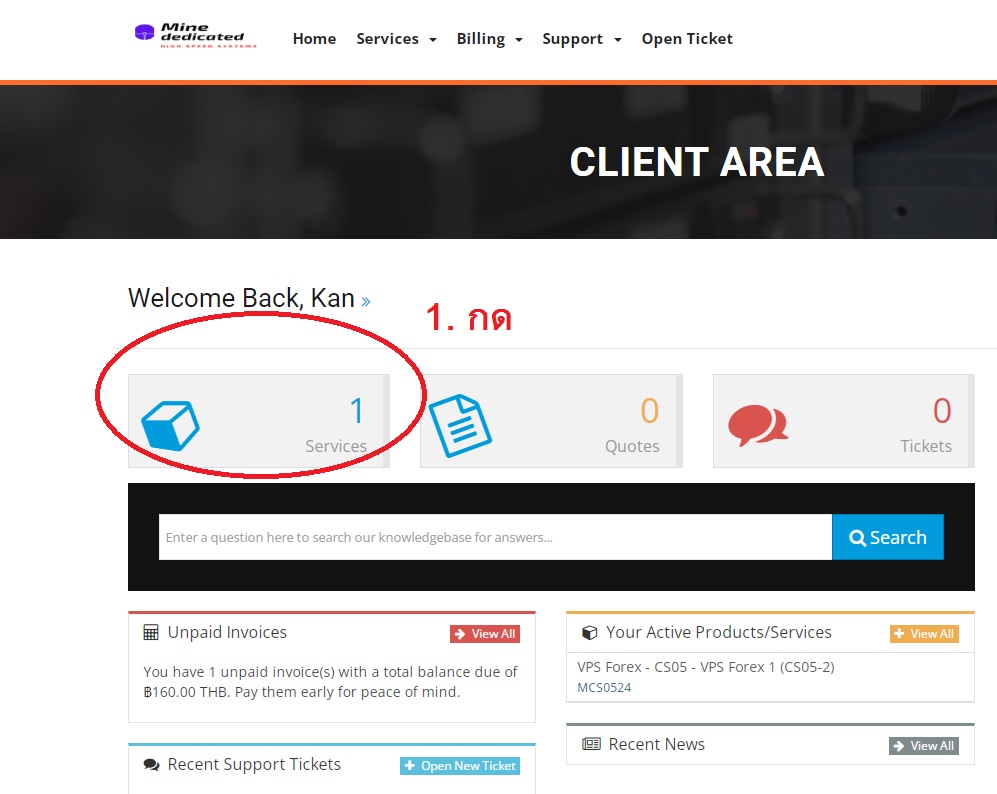
Task: Open the red speech bubbles Tickets icon
Action: (758, 425)
